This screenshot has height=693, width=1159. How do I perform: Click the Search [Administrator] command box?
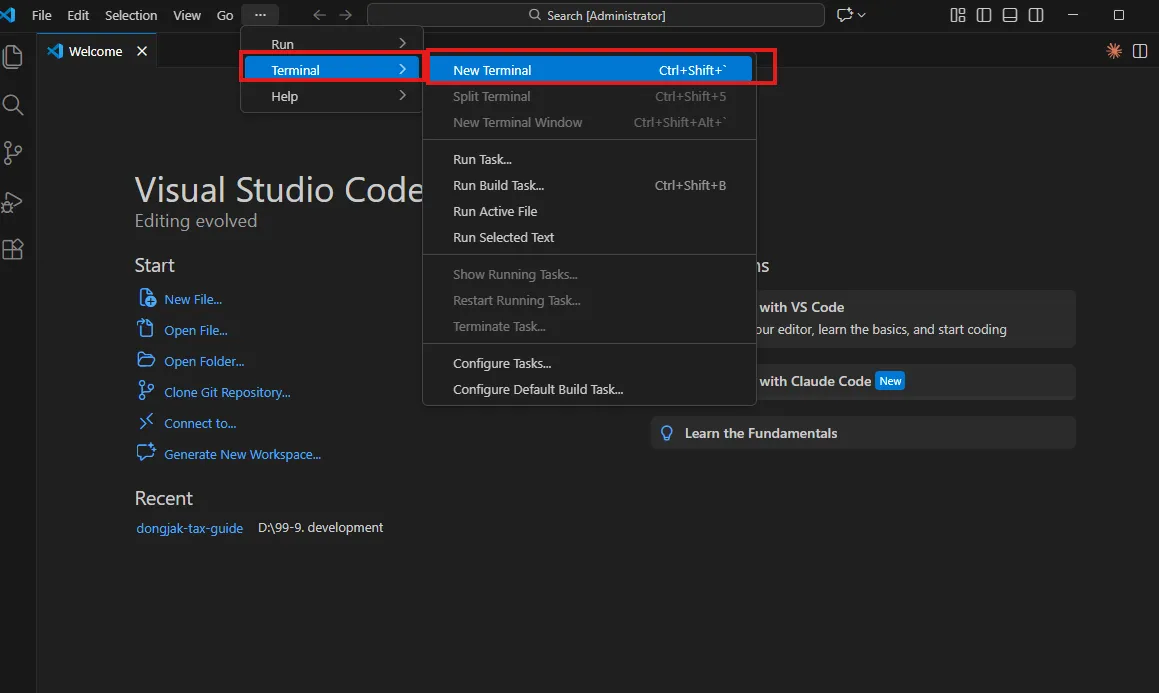tap(595, 15)
